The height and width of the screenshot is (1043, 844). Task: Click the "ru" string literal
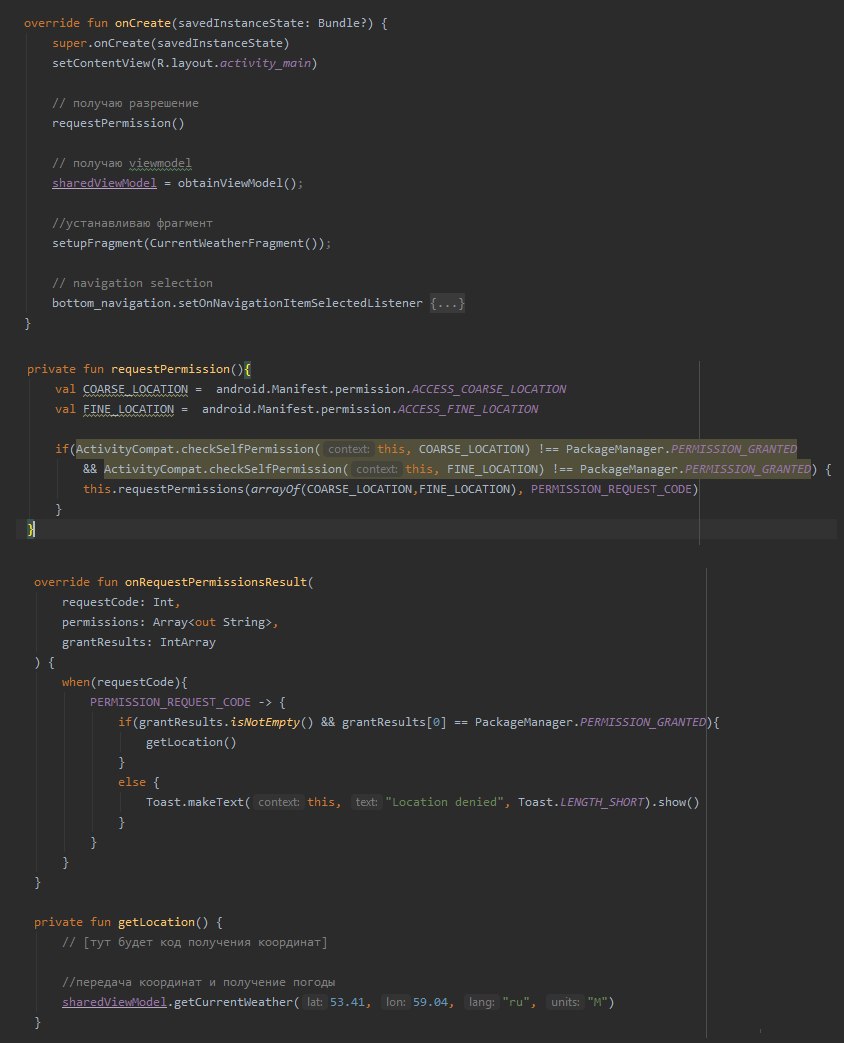tap(515, 1002)
